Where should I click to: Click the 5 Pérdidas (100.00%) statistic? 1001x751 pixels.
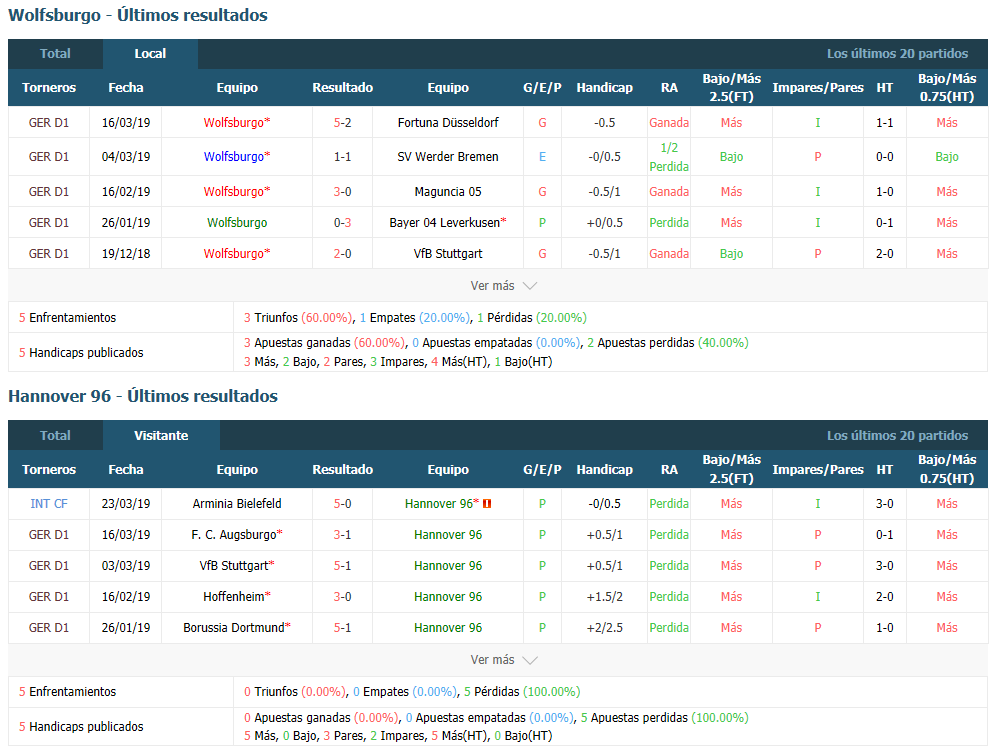coord(522,692)
